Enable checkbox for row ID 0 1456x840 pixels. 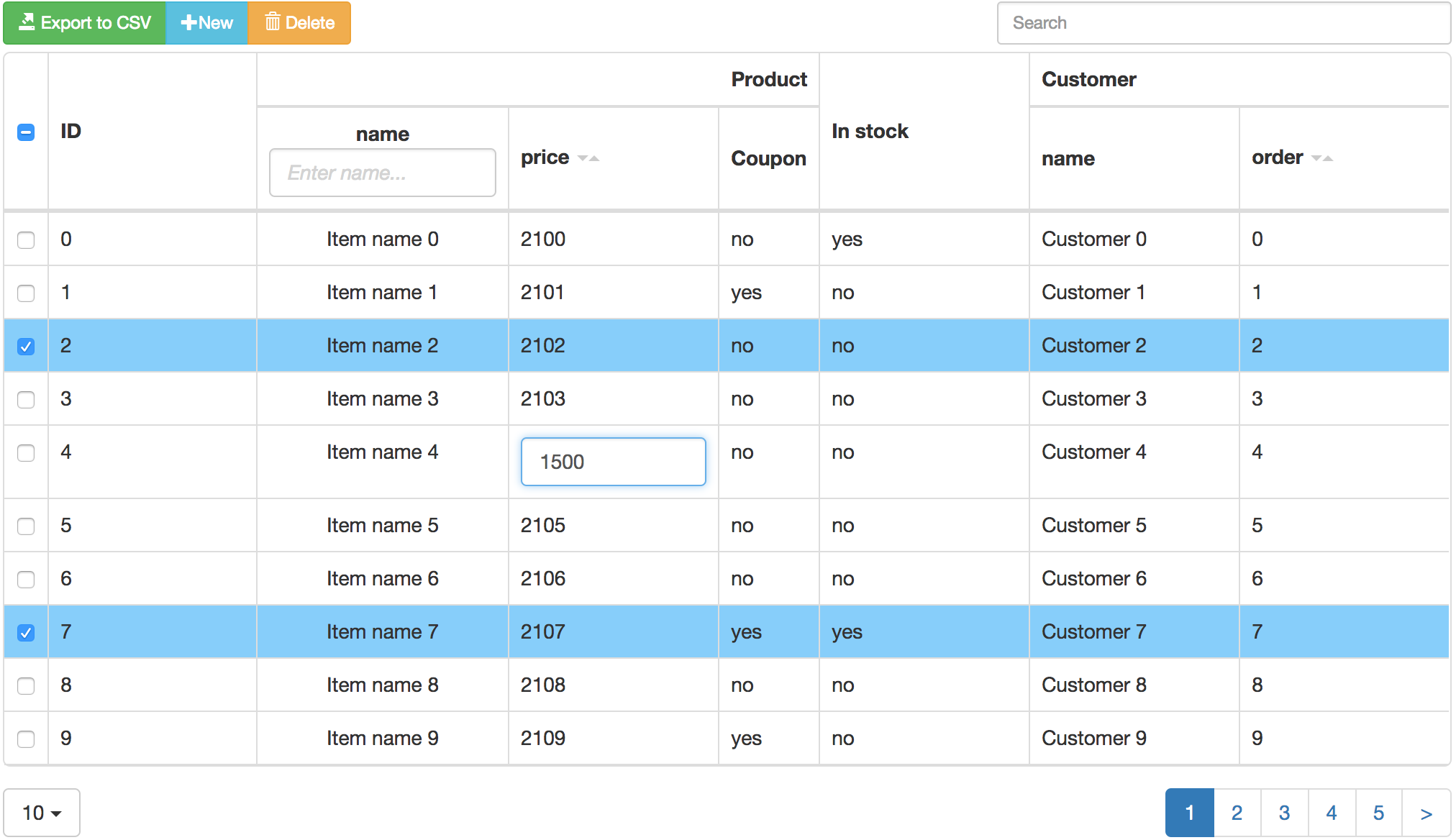click(x=26, y=239)
